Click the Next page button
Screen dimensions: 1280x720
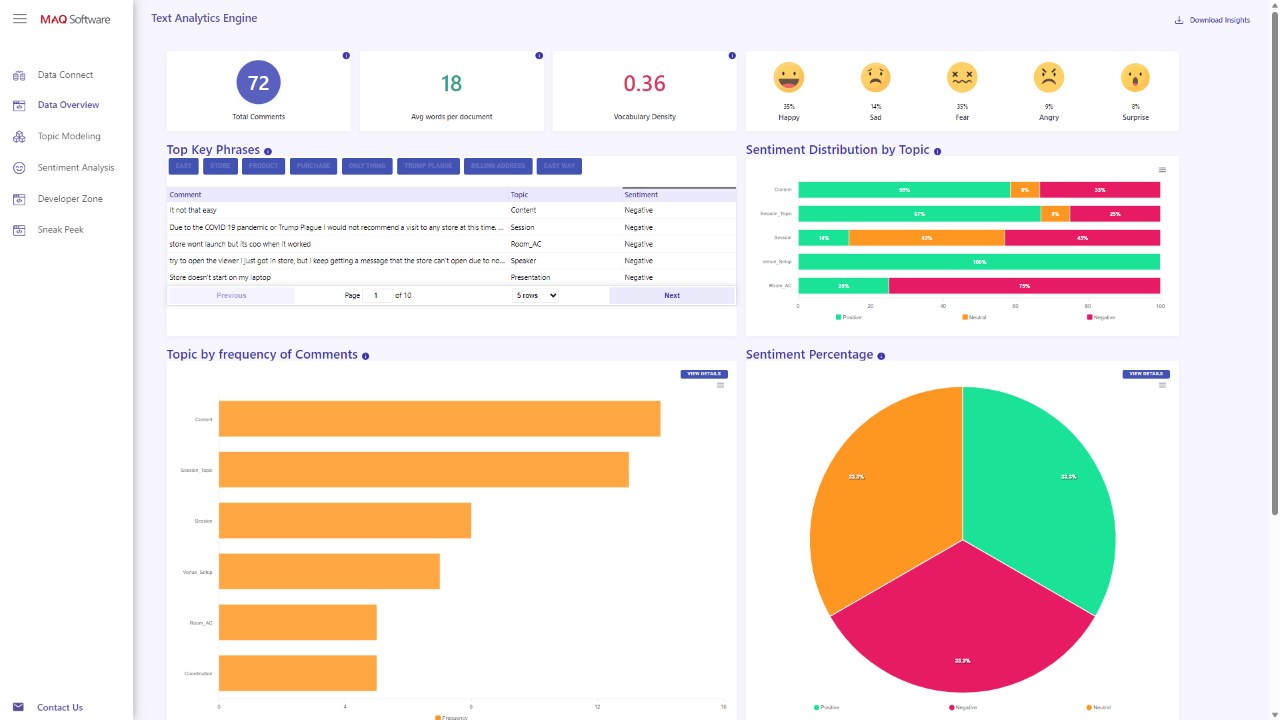point(672,295)
